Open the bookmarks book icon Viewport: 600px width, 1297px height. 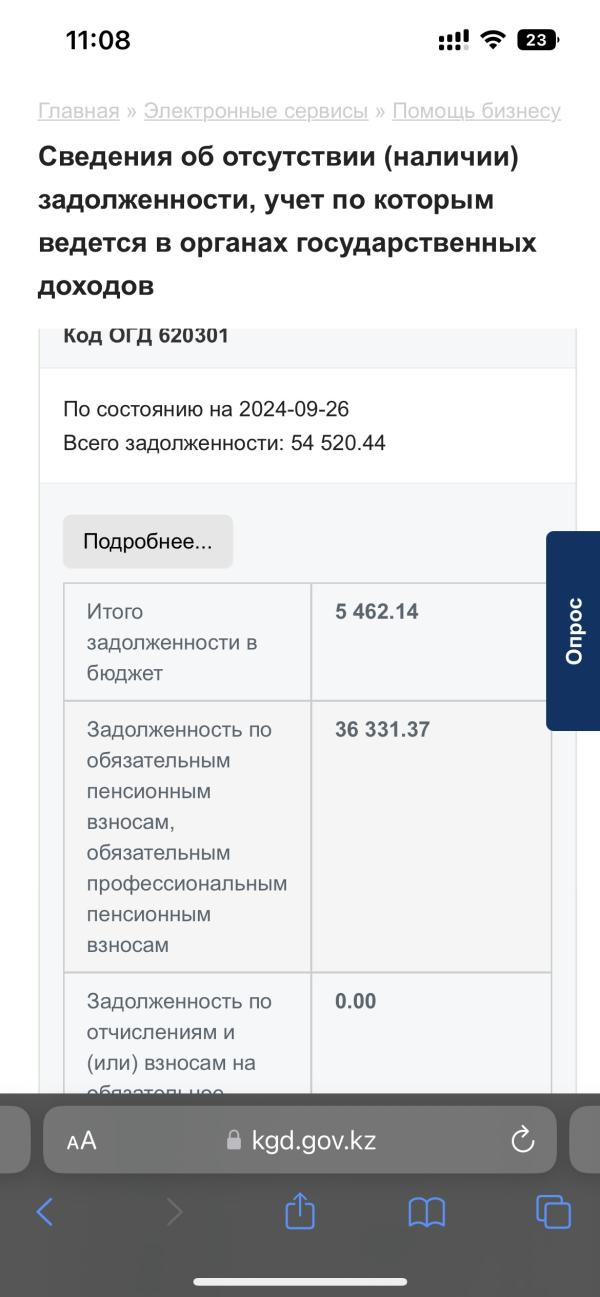[427, 1212]
